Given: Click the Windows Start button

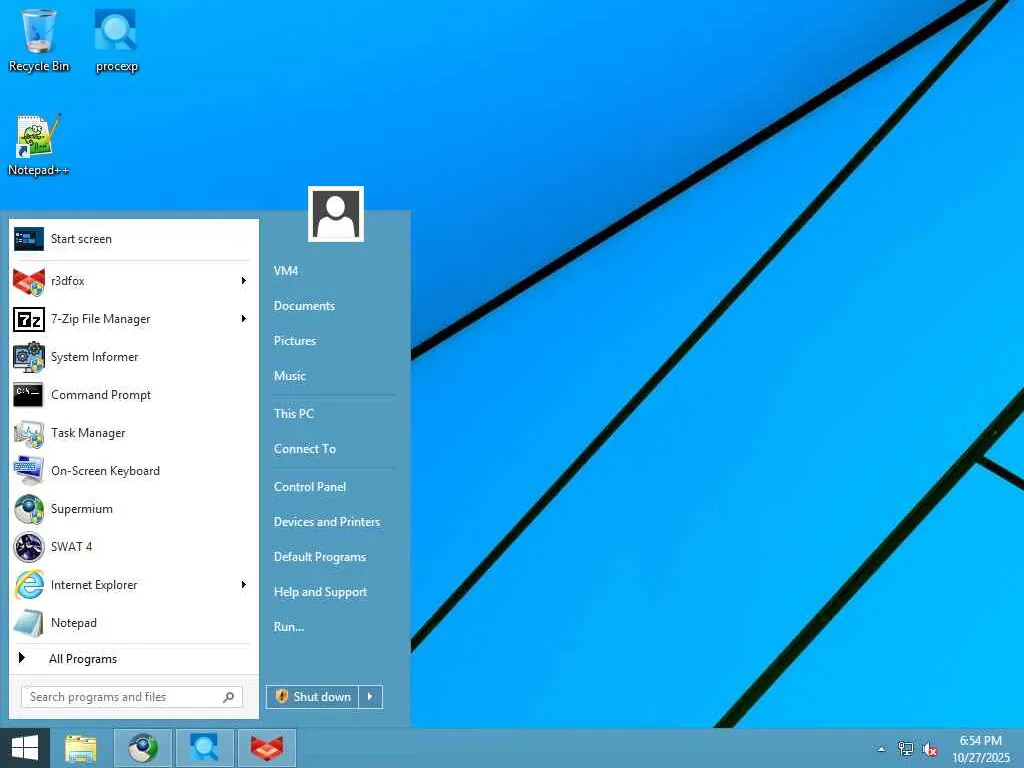Looking at the screenshot, I should coord(25,748).
